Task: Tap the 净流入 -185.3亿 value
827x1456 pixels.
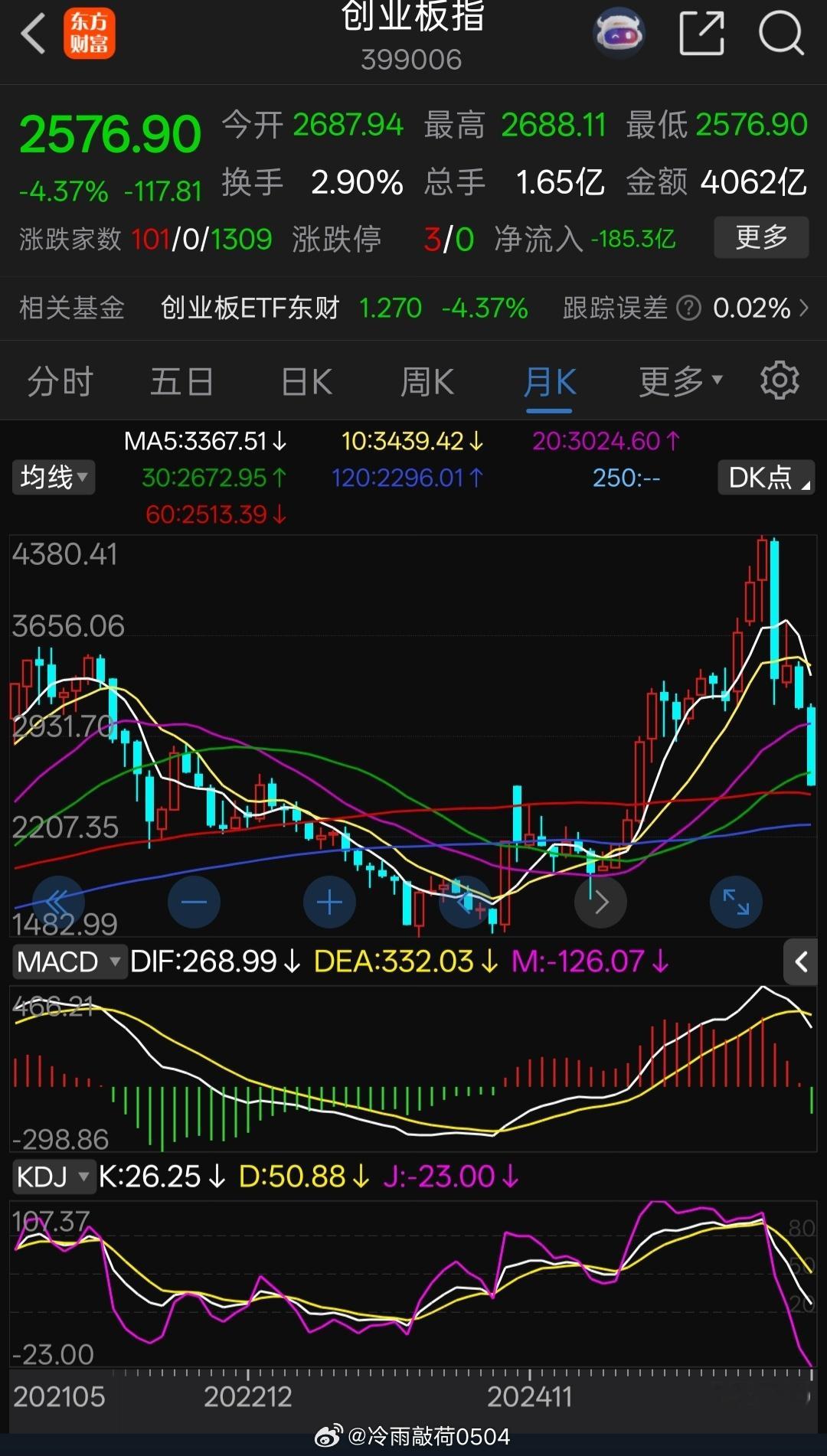Action: [x=633, y=240]
